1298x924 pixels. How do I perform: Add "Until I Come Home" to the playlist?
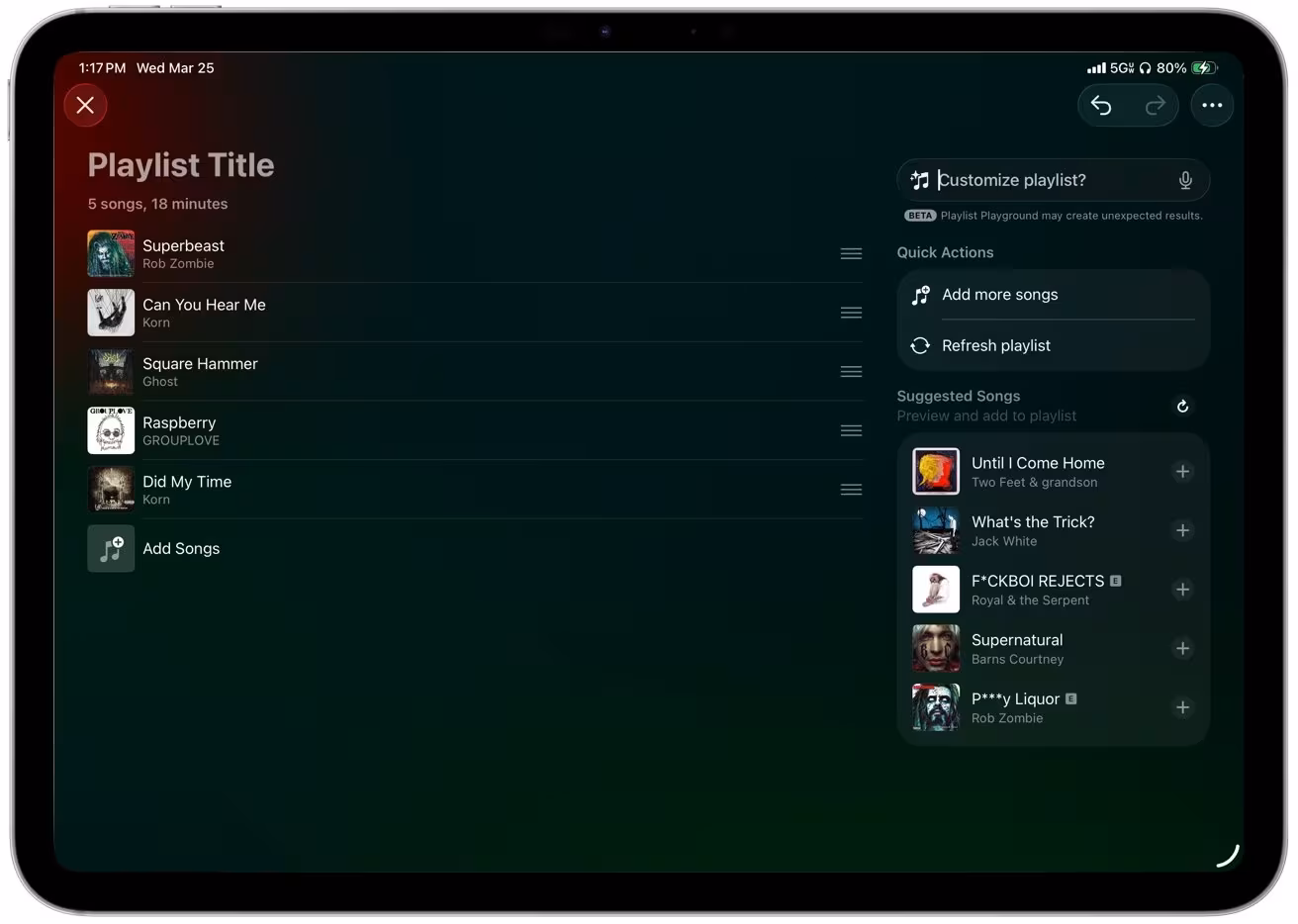coord(1183,472)
